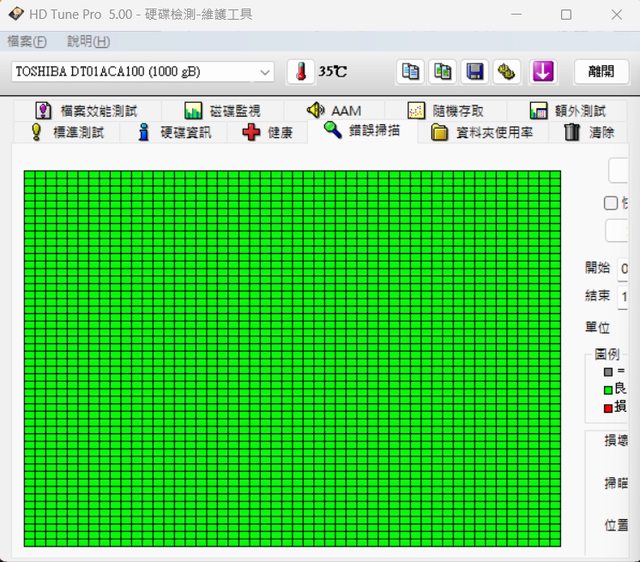This screenshot has width=640, height=562.
Task: Open the 磁碟監視 disk monitor tab
Action: click(222, 110)
